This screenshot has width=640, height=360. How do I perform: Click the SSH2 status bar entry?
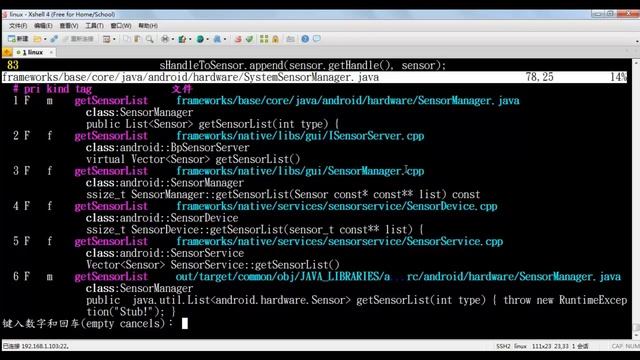click(x=503, y=346)
